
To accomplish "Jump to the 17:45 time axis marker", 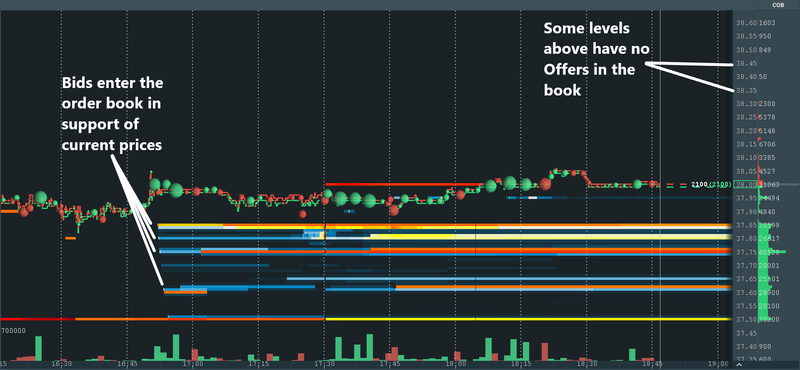I will pyautogui.click(x=390, y=364).
